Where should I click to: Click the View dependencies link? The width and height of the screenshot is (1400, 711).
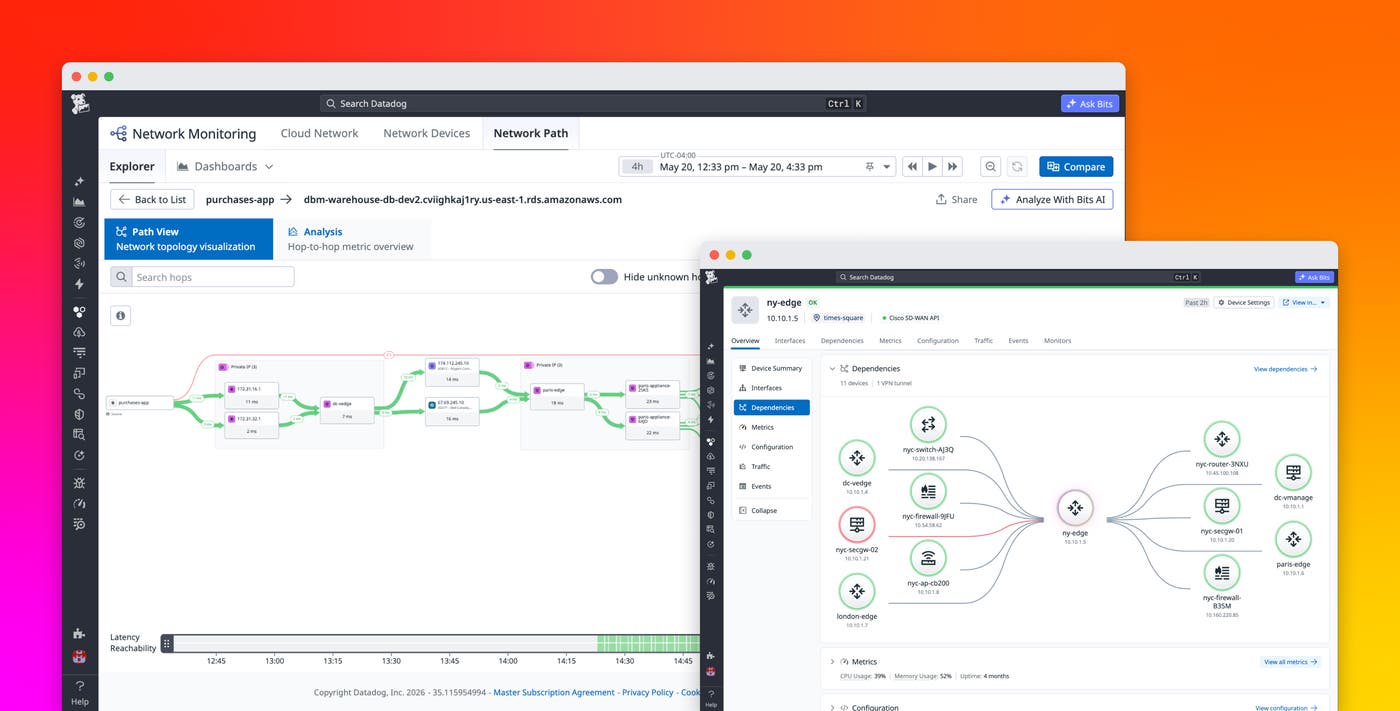[1285, 369]
